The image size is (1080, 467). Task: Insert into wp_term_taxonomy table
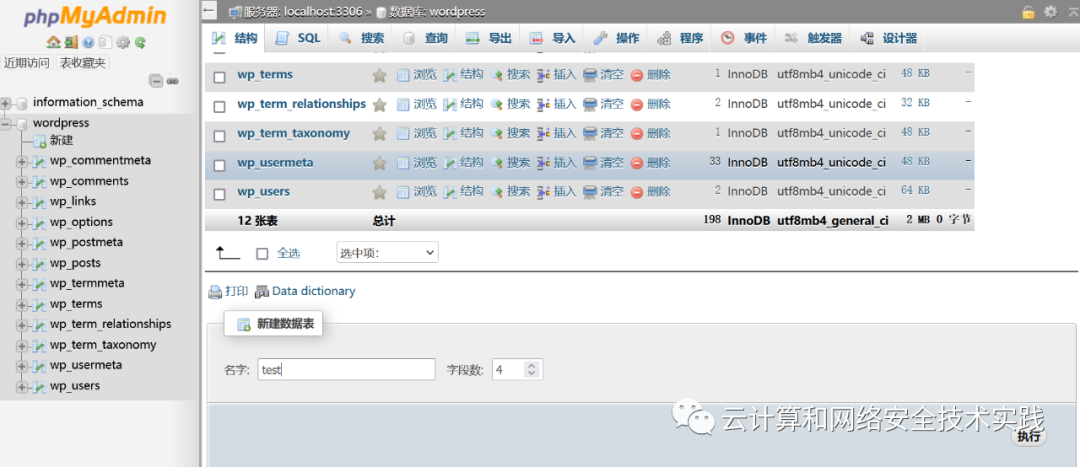[557, 133]
